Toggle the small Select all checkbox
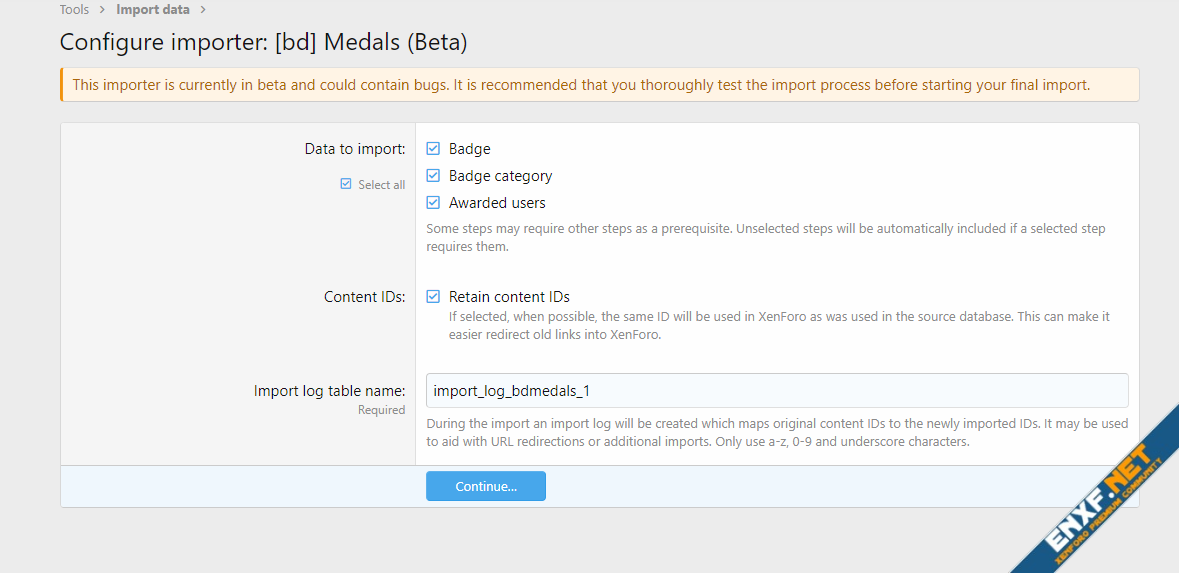1179x573 pixels. tap(346, 184)
